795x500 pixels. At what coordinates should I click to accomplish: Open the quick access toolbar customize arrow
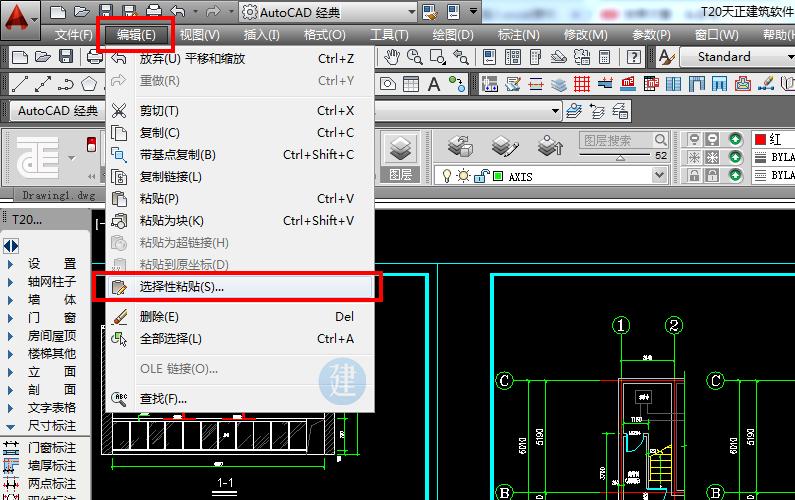[473, 11]
